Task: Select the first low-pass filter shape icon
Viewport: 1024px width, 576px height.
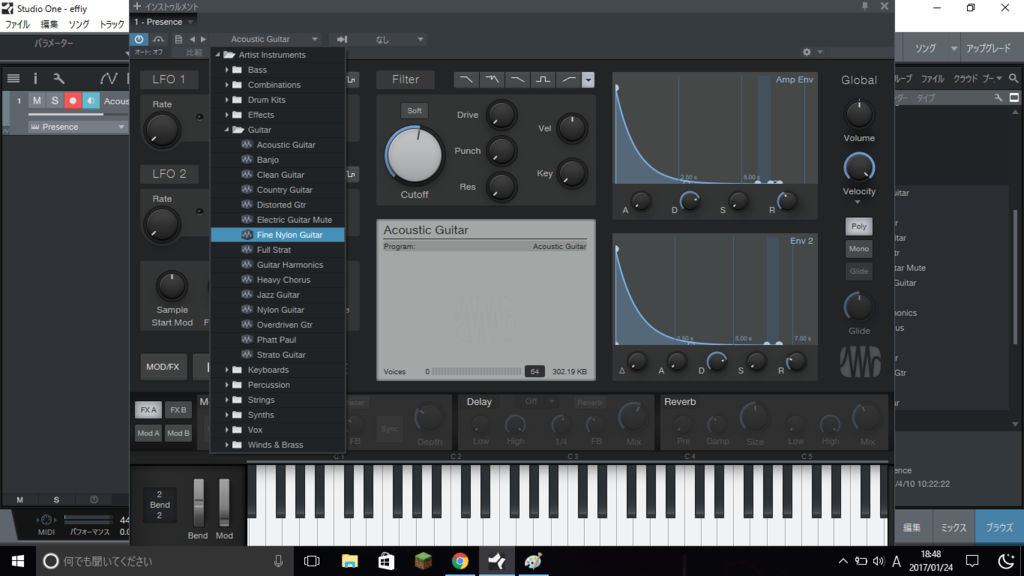Action: pyautogui.click(x=466, y=79)
